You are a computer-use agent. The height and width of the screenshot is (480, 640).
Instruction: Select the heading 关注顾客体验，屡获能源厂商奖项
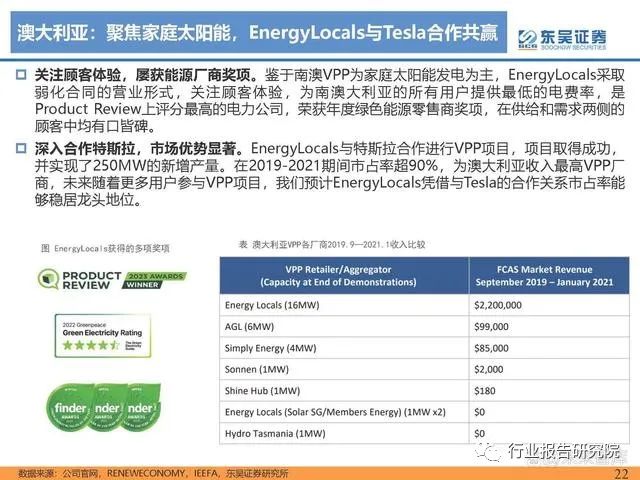146,75
